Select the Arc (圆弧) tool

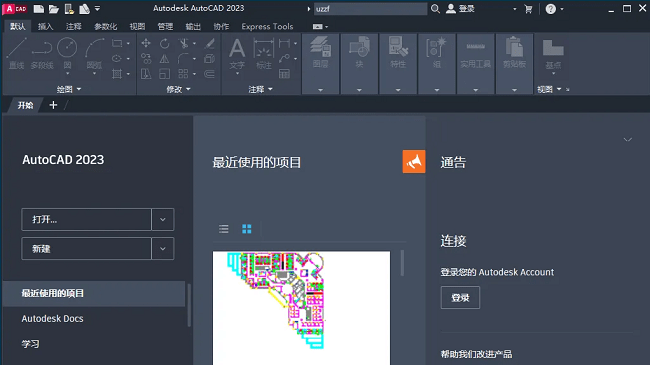[x=94, y=54]
